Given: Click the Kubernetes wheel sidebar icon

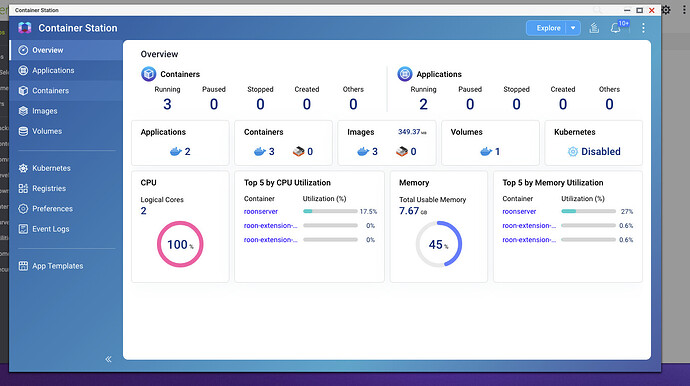Looking at the screenshot, I should [23, 168].
